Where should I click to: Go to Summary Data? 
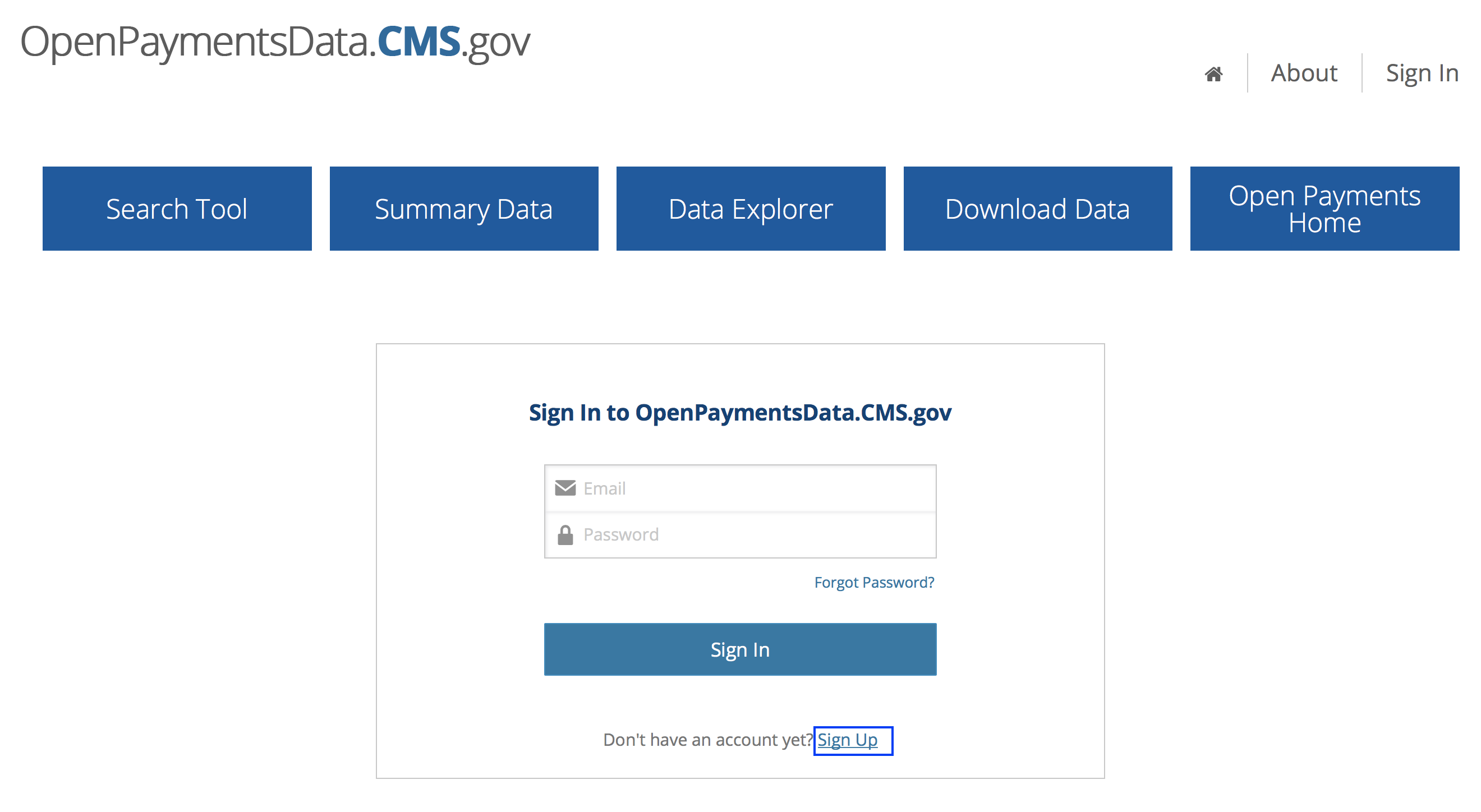[464, 209]
